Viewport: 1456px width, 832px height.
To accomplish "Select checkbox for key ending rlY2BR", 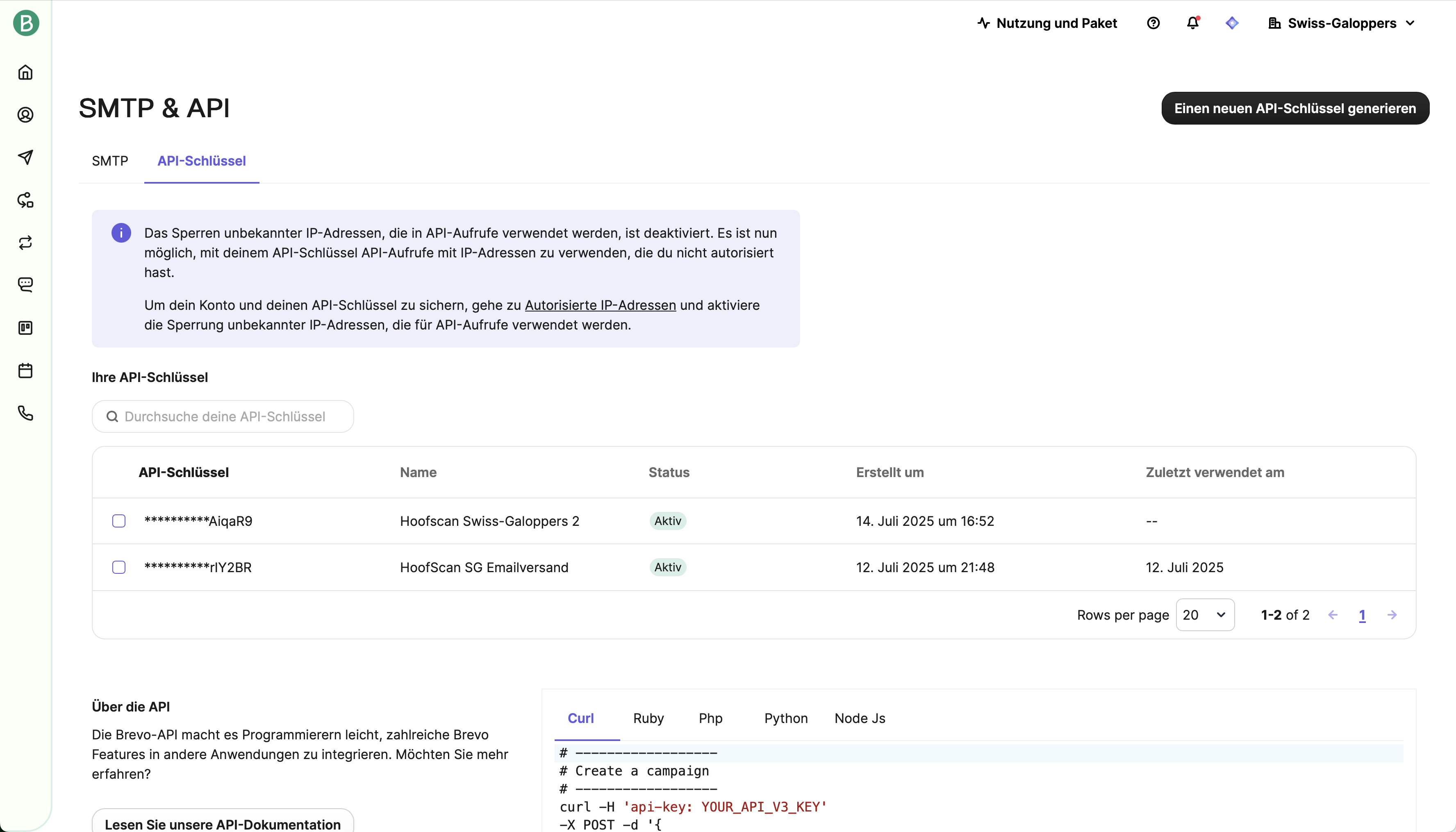I will click(119, 567).
